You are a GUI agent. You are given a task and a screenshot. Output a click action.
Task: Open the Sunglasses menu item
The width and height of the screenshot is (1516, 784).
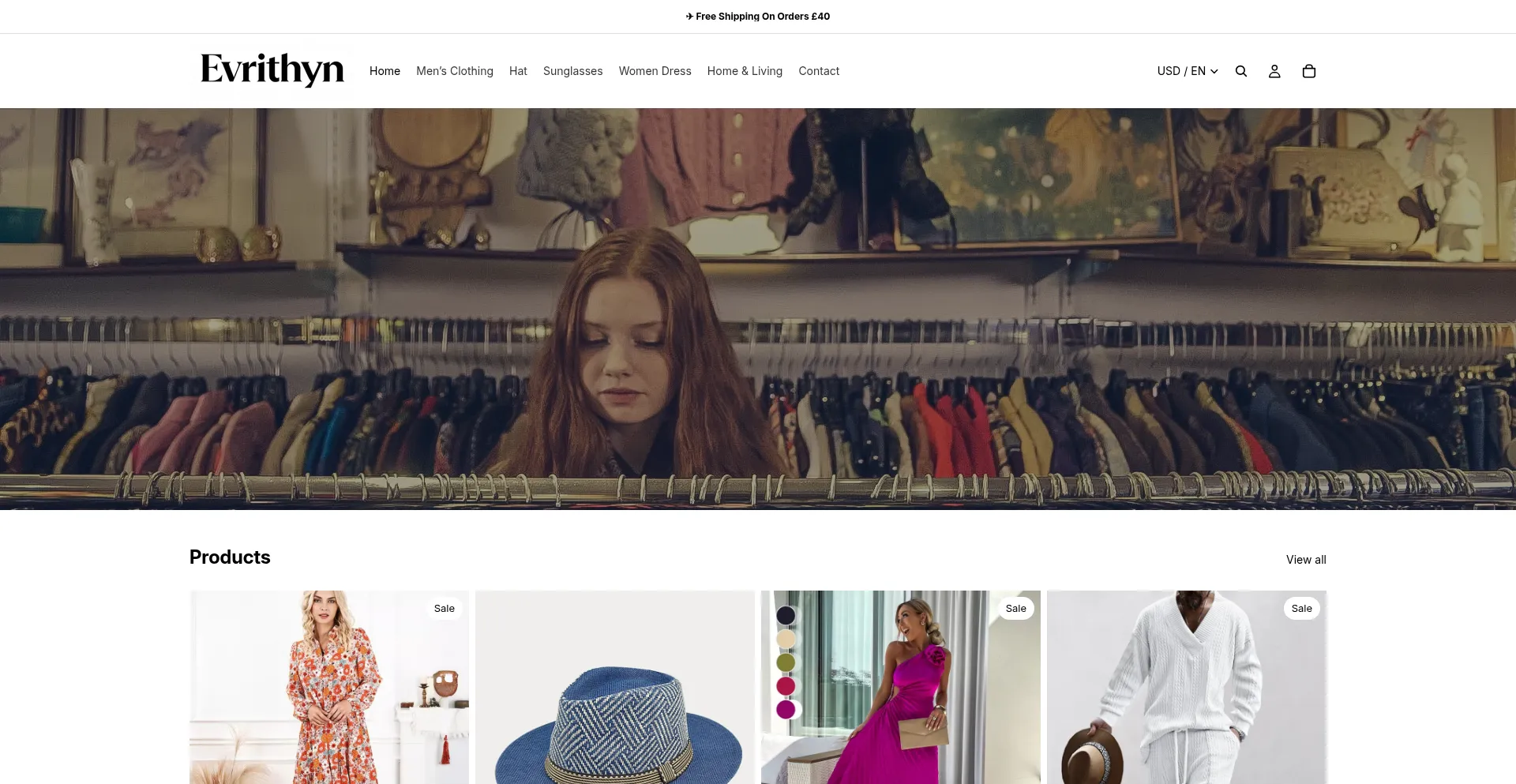[x=573, y=71]
